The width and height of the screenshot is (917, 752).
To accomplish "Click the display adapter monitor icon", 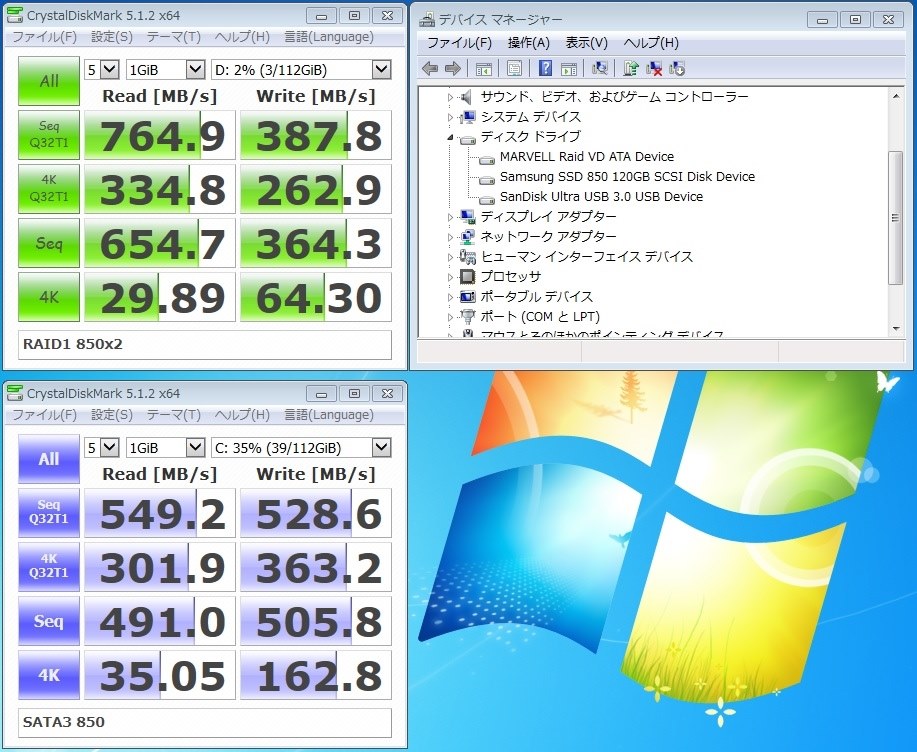I will 467,217.
